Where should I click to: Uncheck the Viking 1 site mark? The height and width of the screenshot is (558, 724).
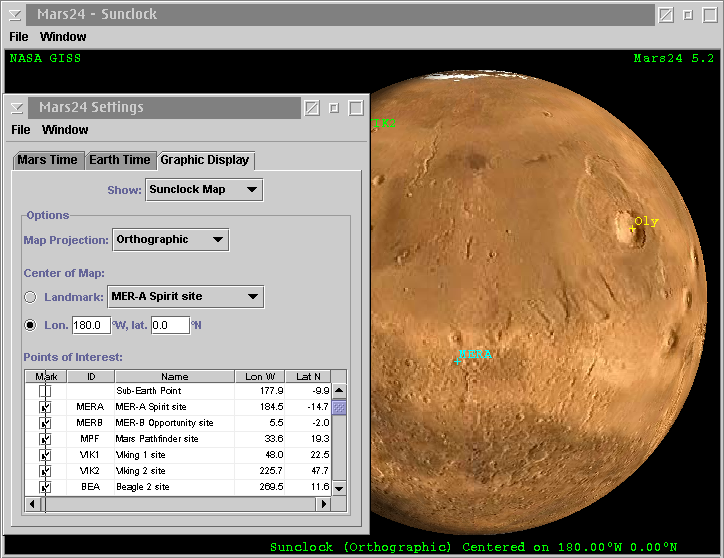[45, 455]
